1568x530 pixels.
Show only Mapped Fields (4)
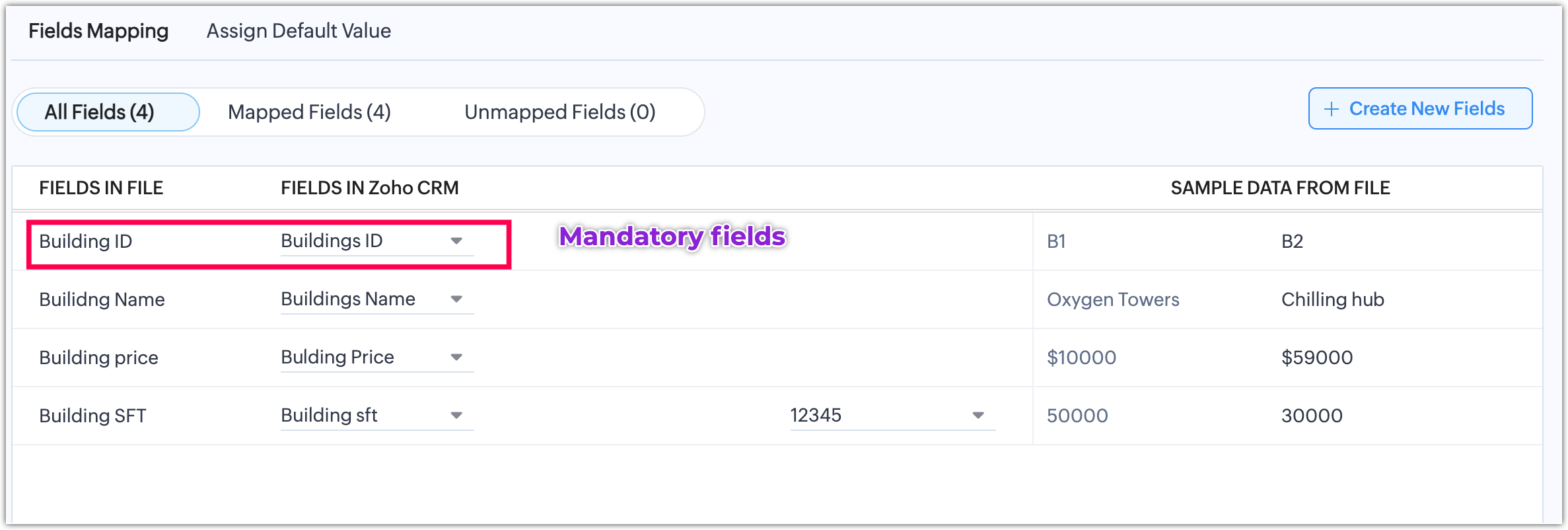[309, 112]
